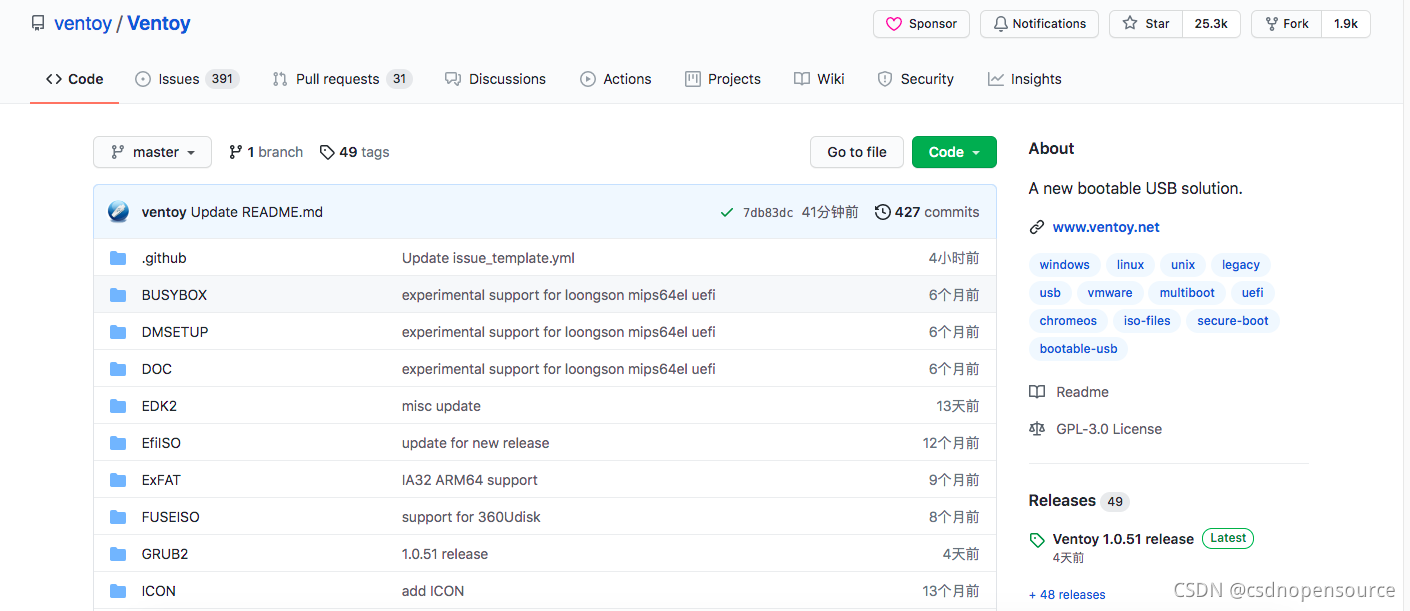Open the Releases heading link
The height and width of the screenshot is (611, 1410).
pos(1062,501)
